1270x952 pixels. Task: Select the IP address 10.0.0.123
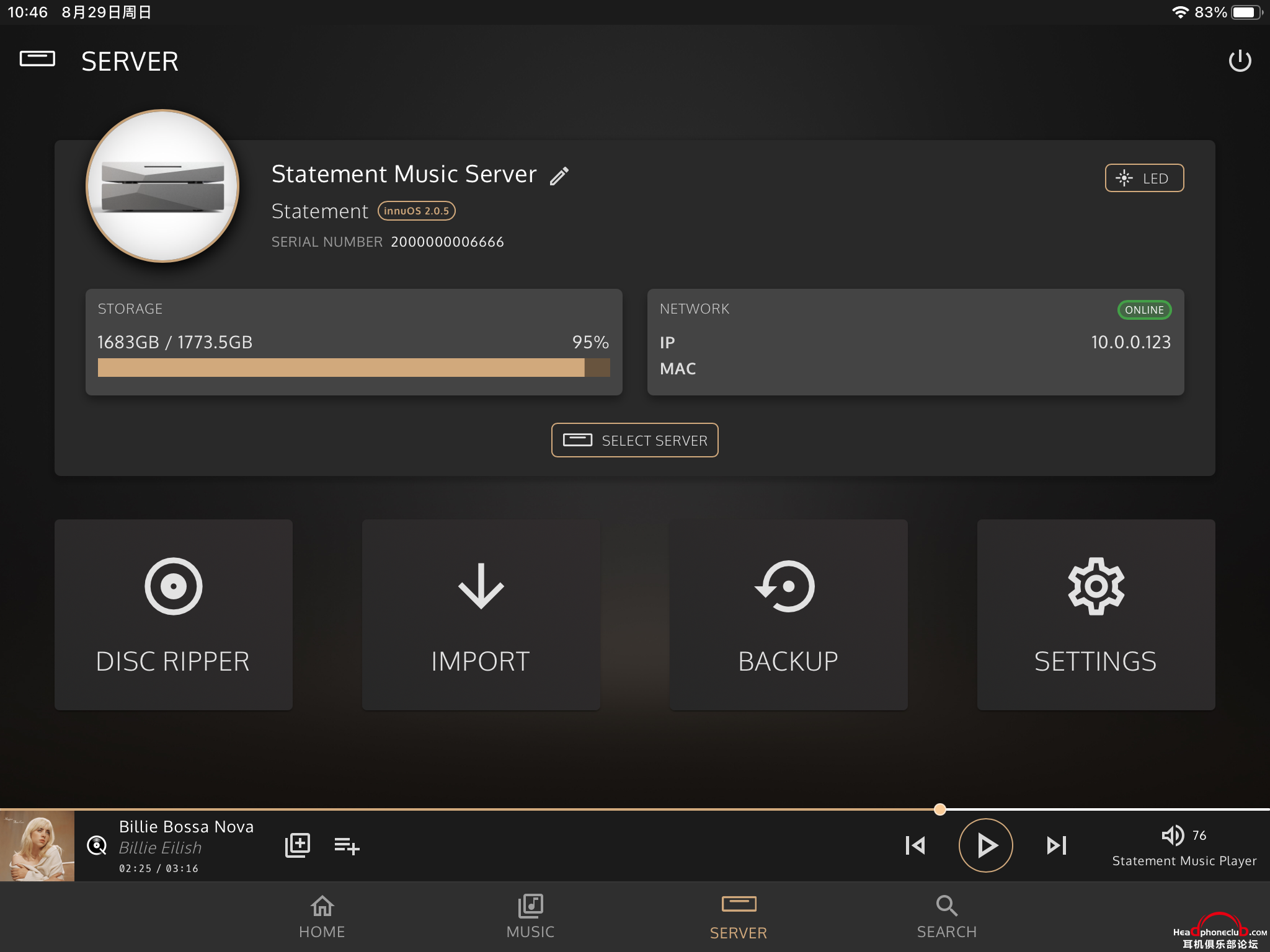click(1130, 342)
